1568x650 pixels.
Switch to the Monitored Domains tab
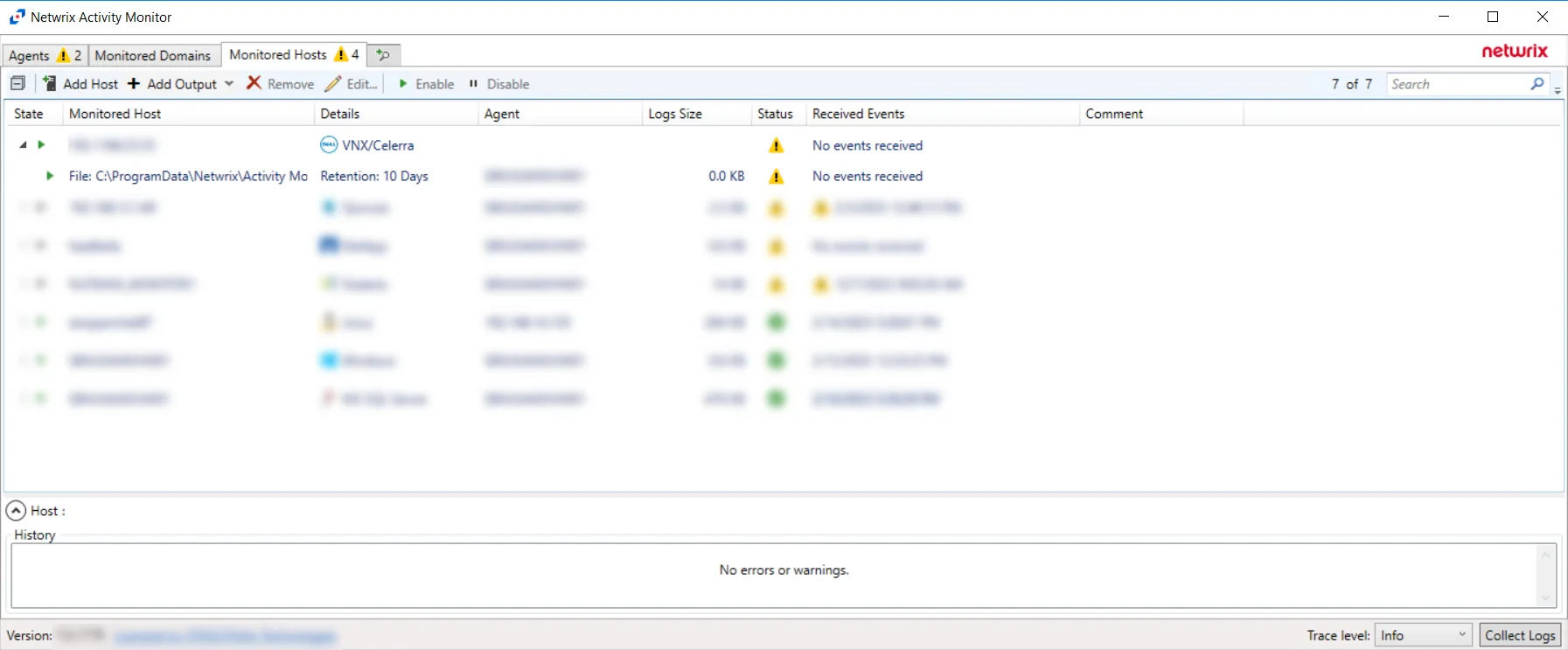(x=153, y=55)
